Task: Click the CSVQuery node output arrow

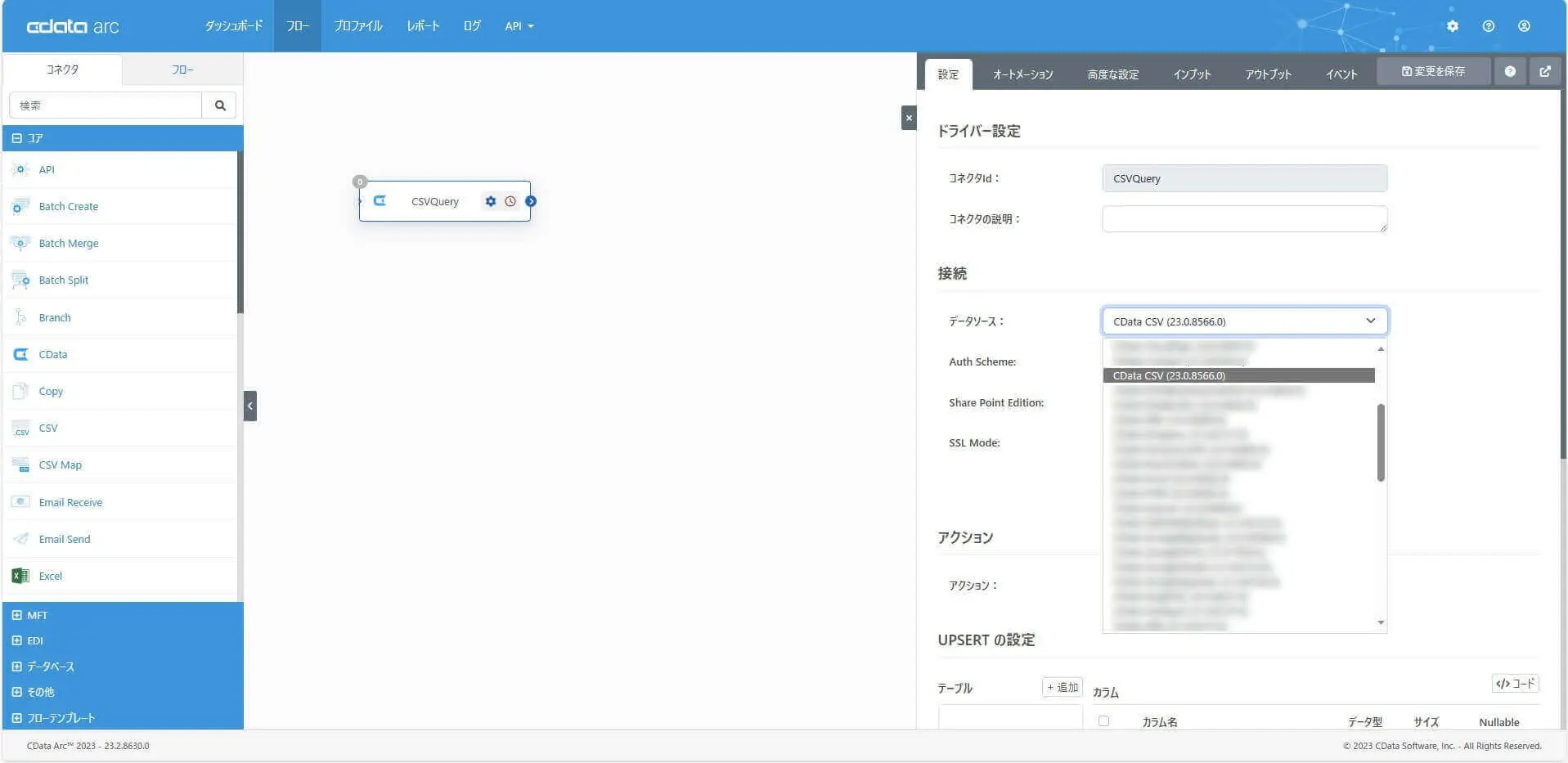Action: tap(531, 201)
